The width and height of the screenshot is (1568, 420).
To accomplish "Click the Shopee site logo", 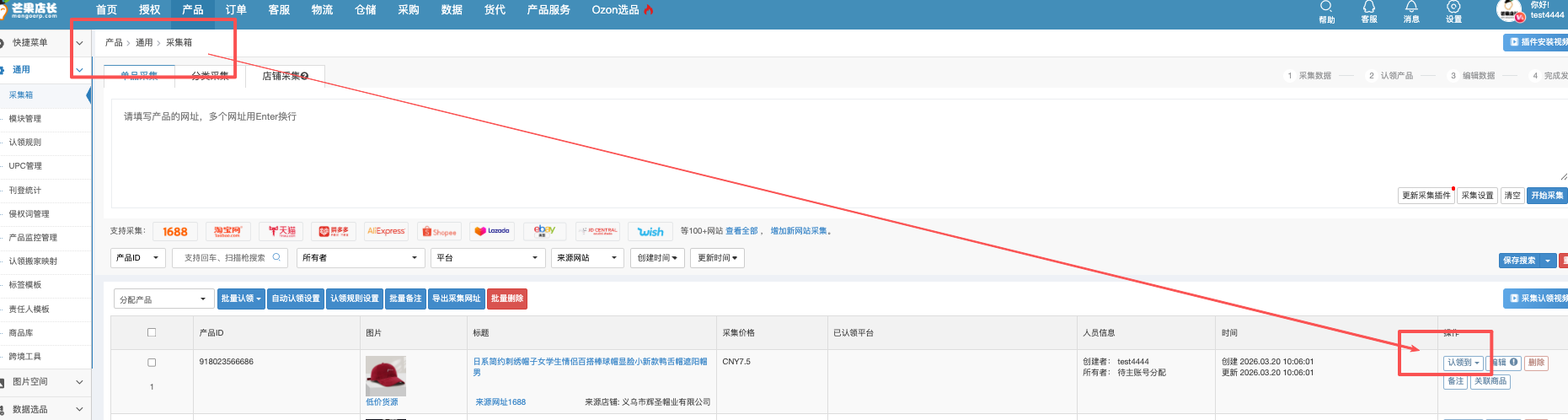I will (x=439, y=231).
